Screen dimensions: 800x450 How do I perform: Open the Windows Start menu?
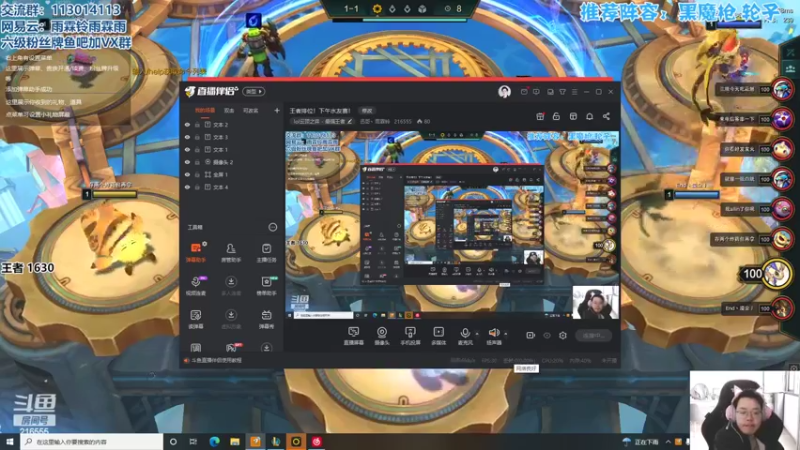click(x=10, y=442)
